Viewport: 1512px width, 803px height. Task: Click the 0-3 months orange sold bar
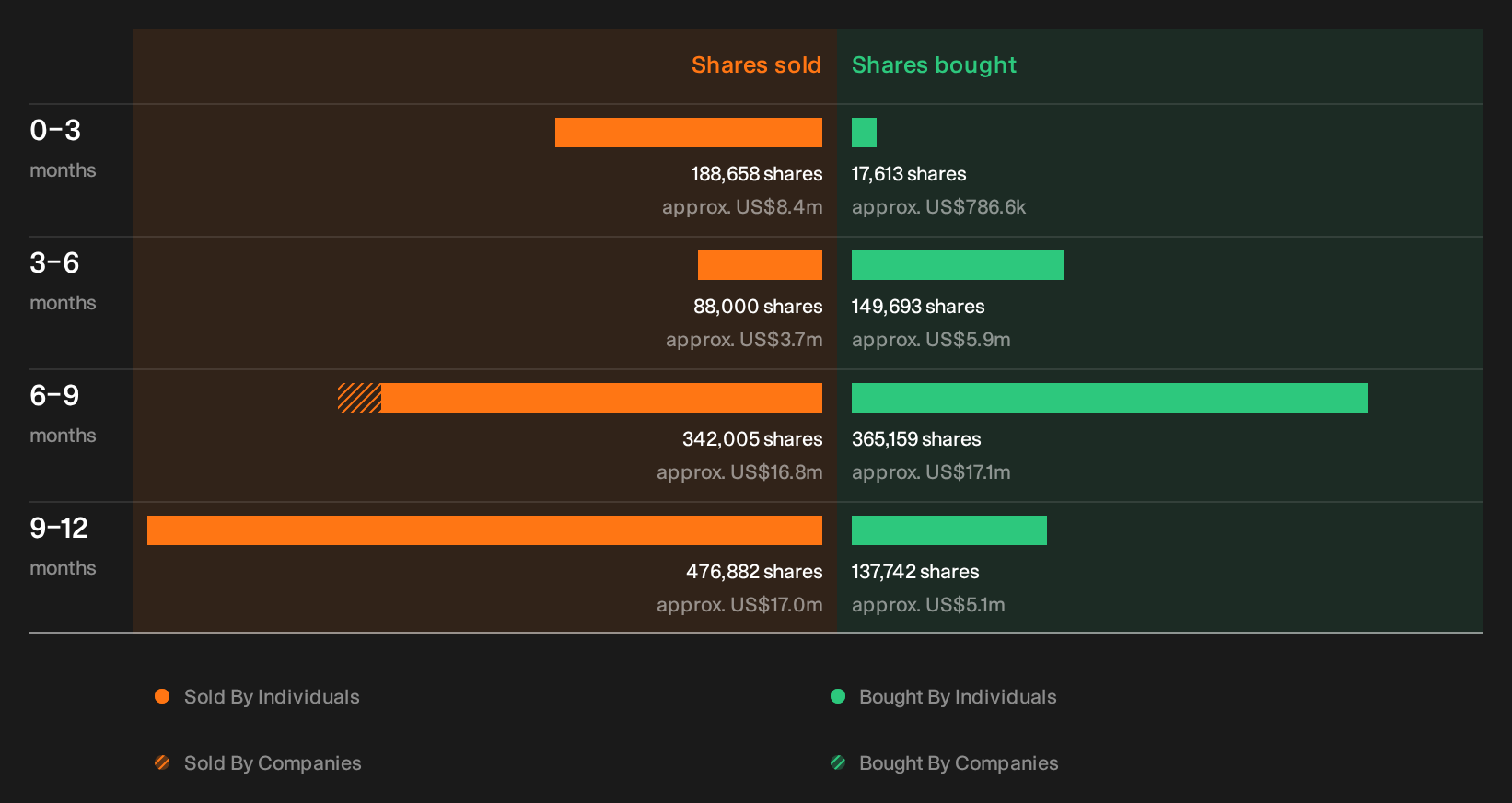coord(689,133)
